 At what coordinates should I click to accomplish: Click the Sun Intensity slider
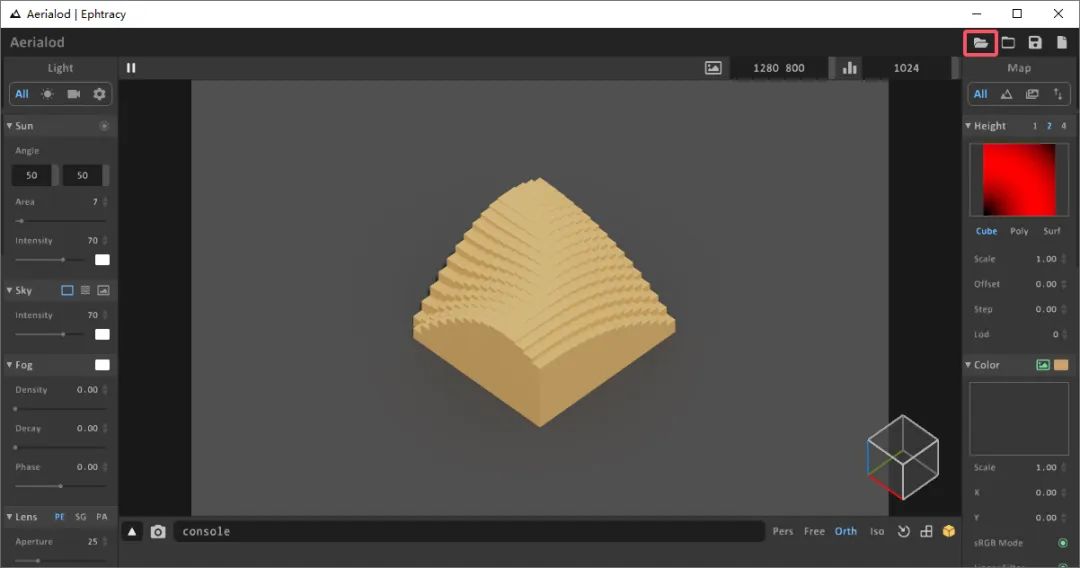coord(52,260)
